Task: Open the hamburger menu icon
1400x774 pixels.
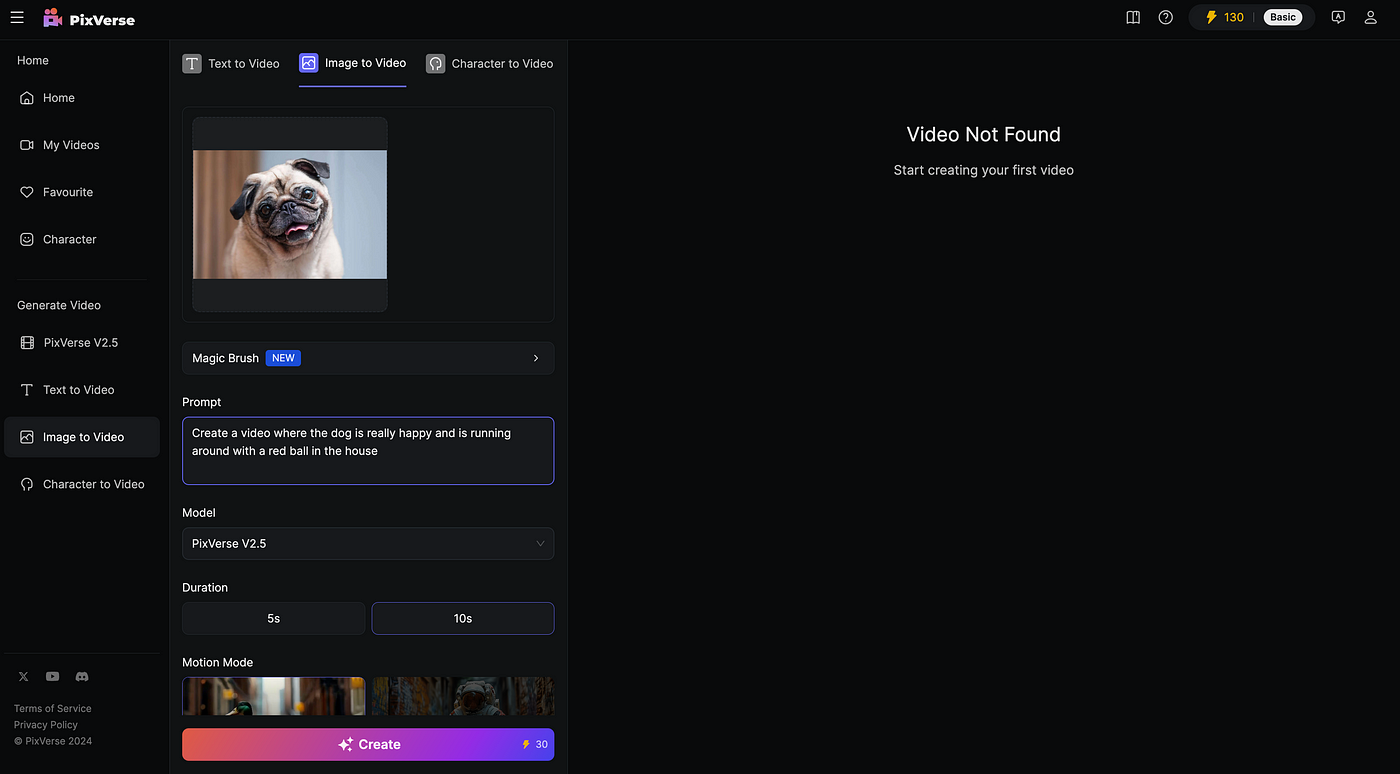Action: point(17,17)
